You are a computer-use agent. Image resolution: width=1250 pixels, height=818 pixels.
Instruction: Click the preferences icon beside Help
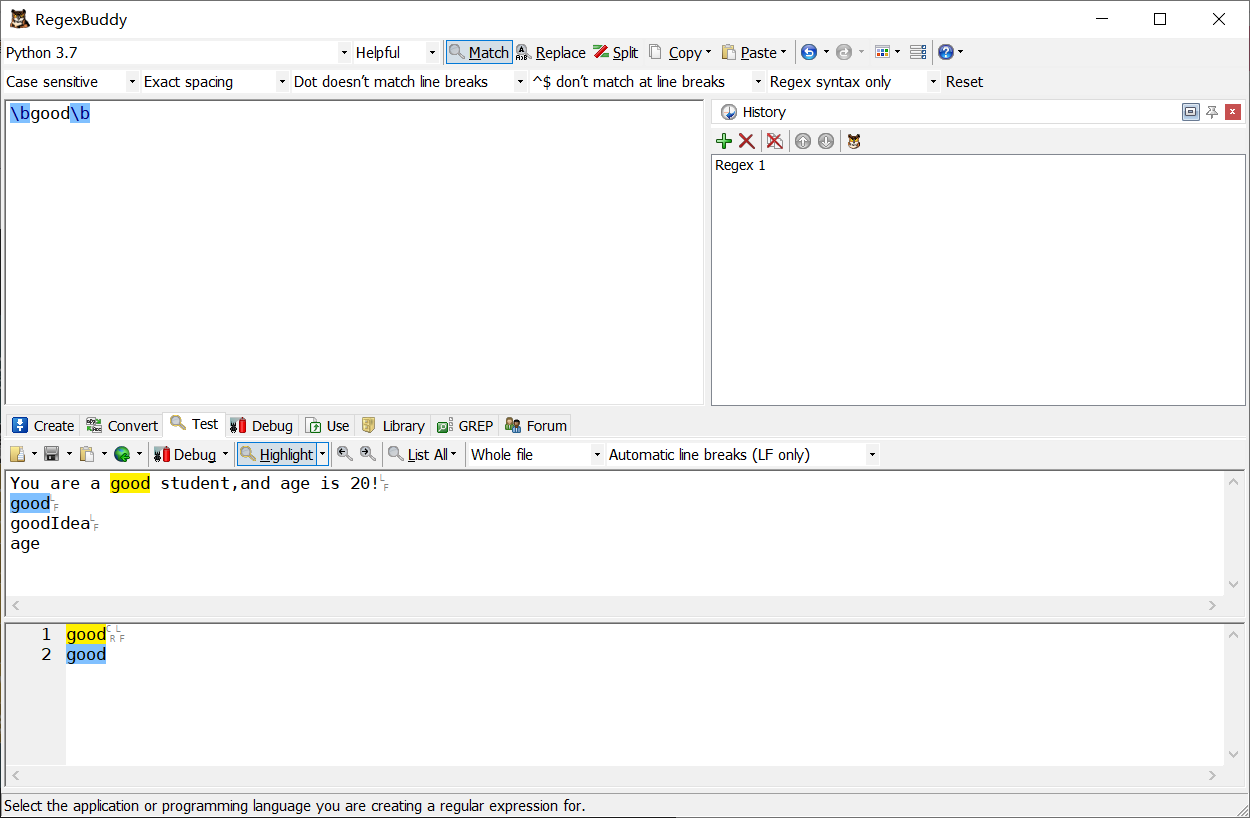(x=918, y=52)
